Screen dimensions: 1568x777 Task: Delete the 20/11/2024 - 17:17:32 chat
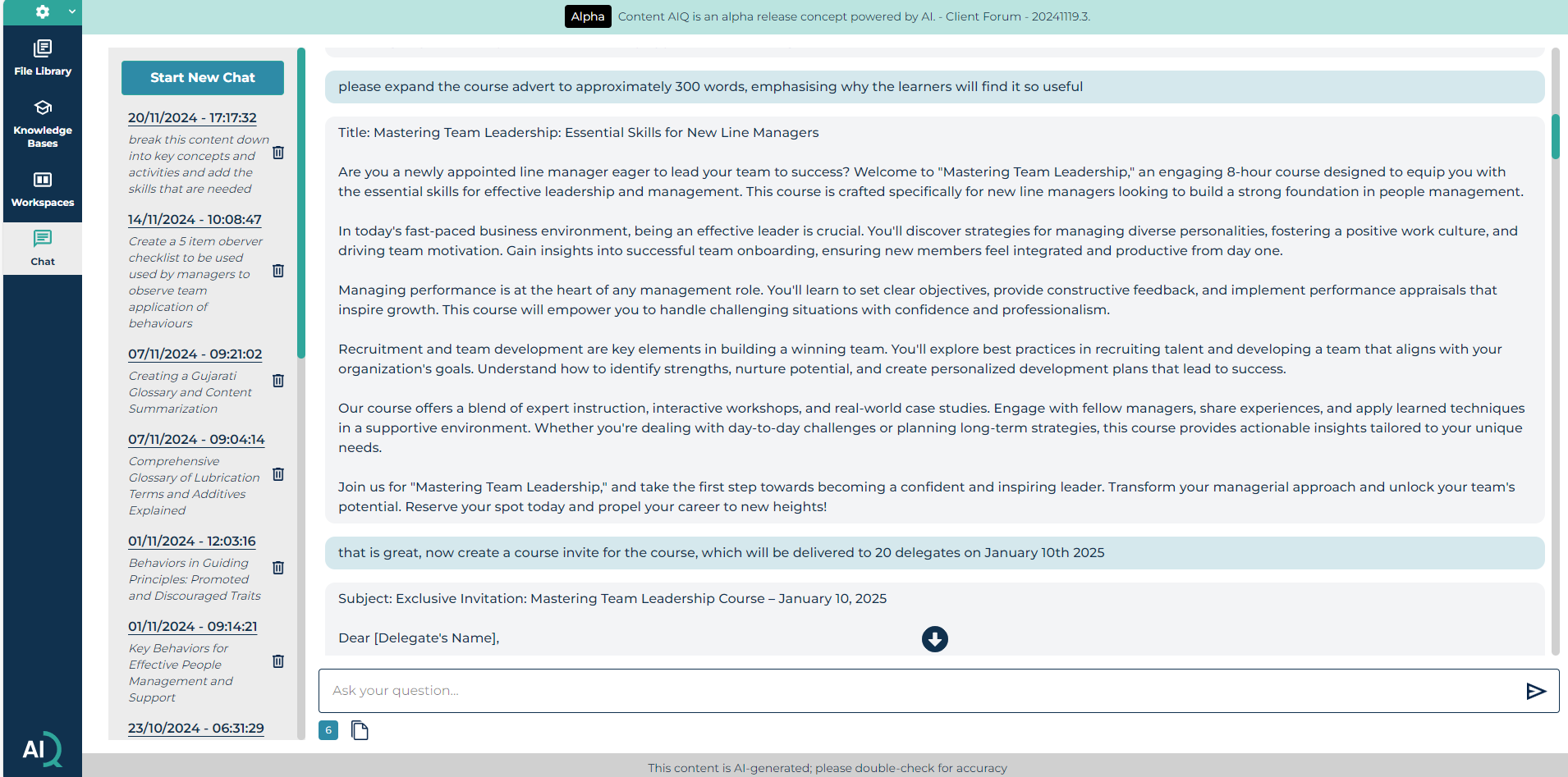(278, 153)
